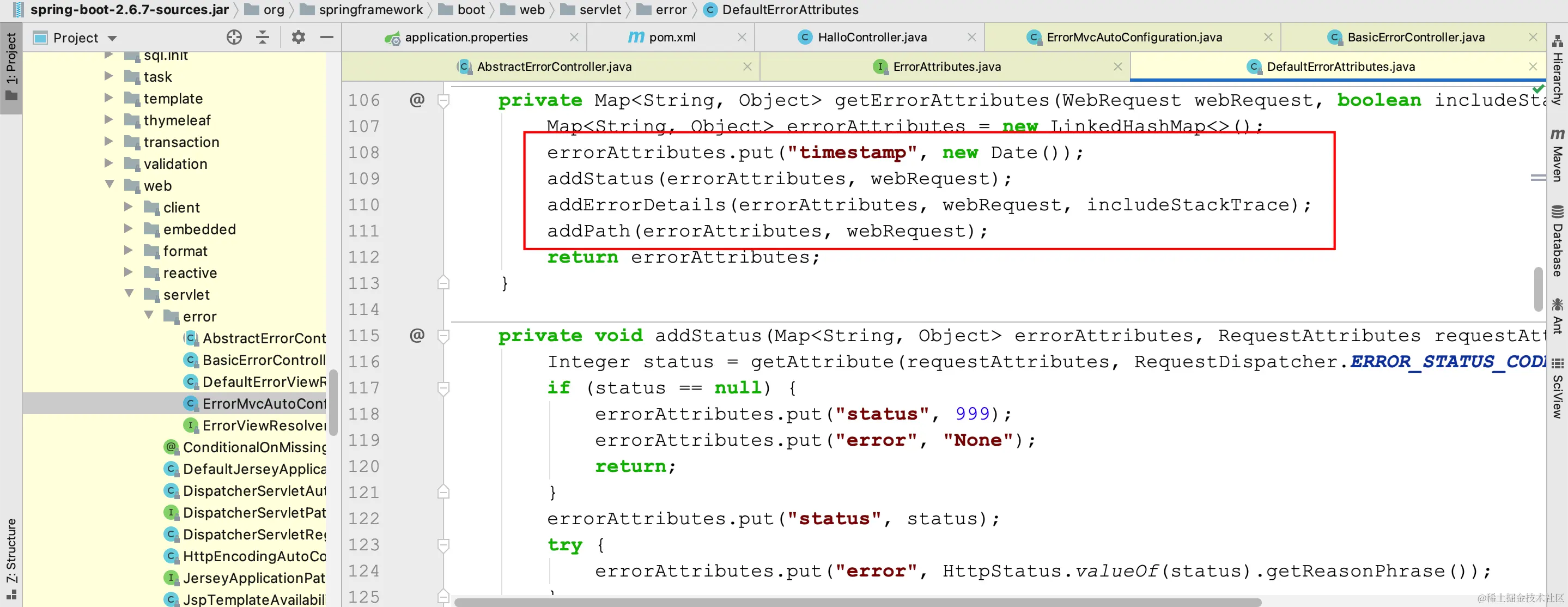Collapse the servlet folder
The height and width of the screenshot is (607, 1568).
(129, 294)
